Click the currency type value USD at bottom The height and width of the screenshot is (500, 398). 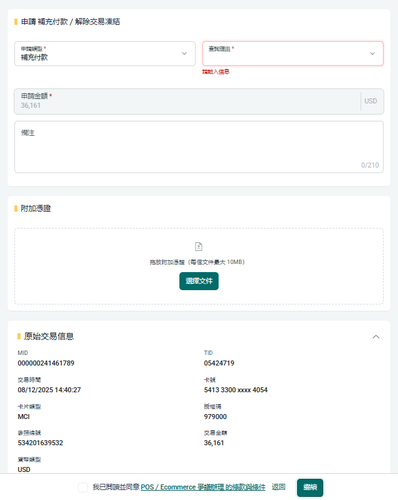[x=24, y=470]
